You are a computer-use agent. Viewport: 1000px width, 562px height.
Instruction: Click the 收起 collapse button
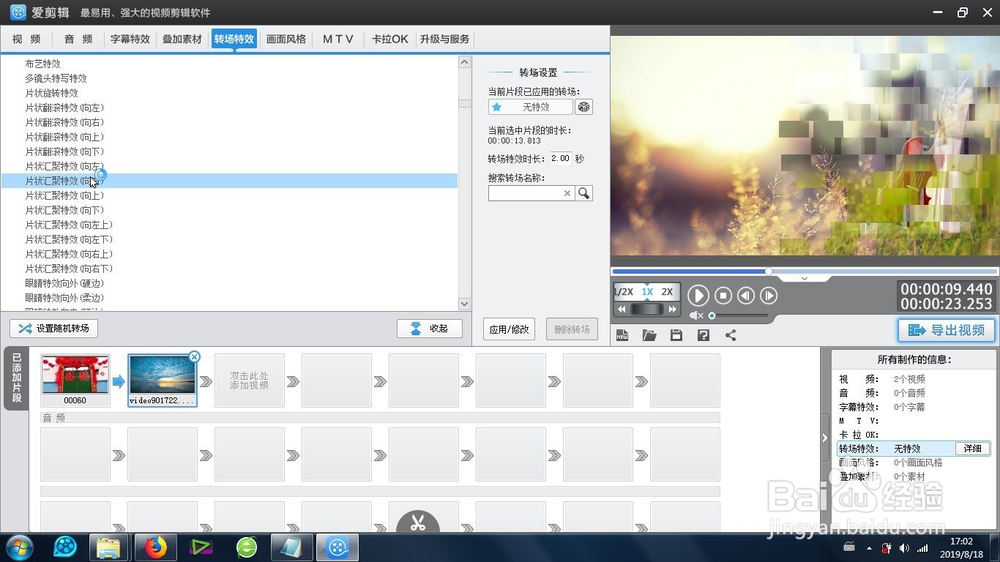click(x=430, y=329)
